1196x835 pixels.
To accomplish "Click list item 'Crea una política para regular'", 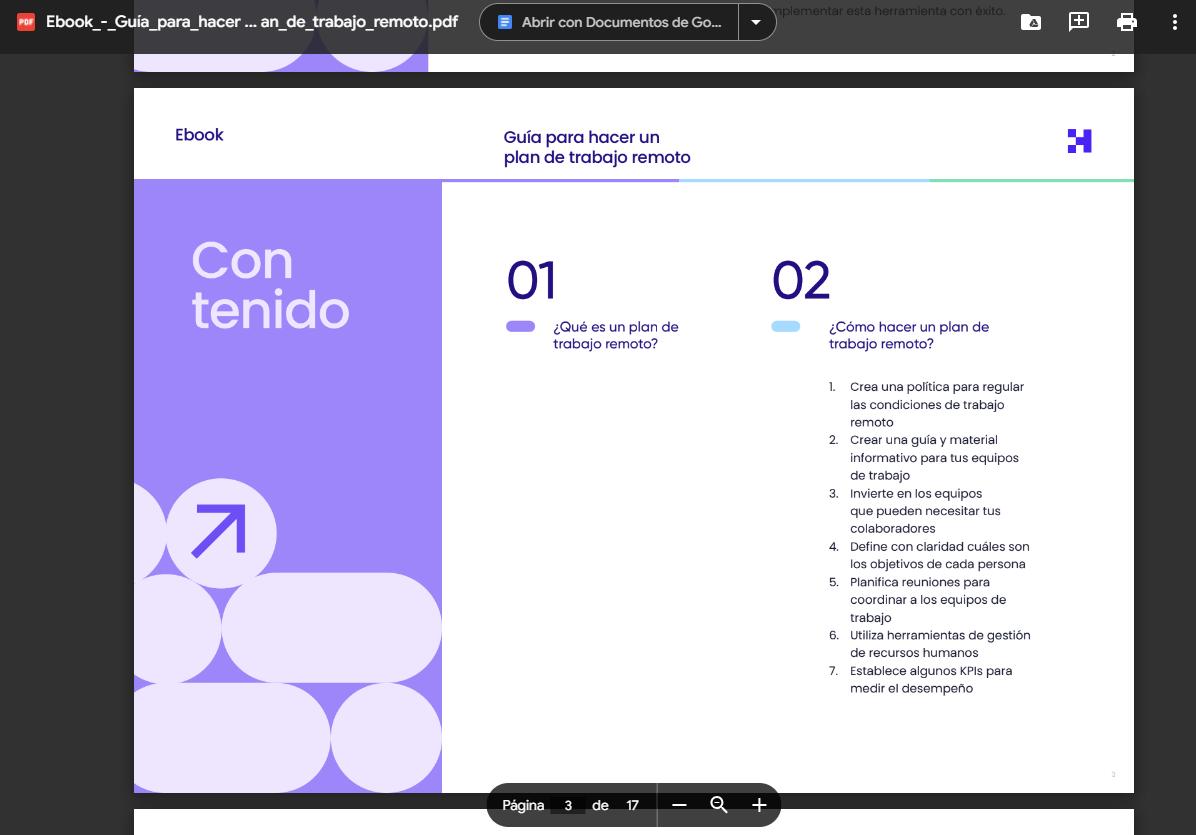I will point(935,386).
